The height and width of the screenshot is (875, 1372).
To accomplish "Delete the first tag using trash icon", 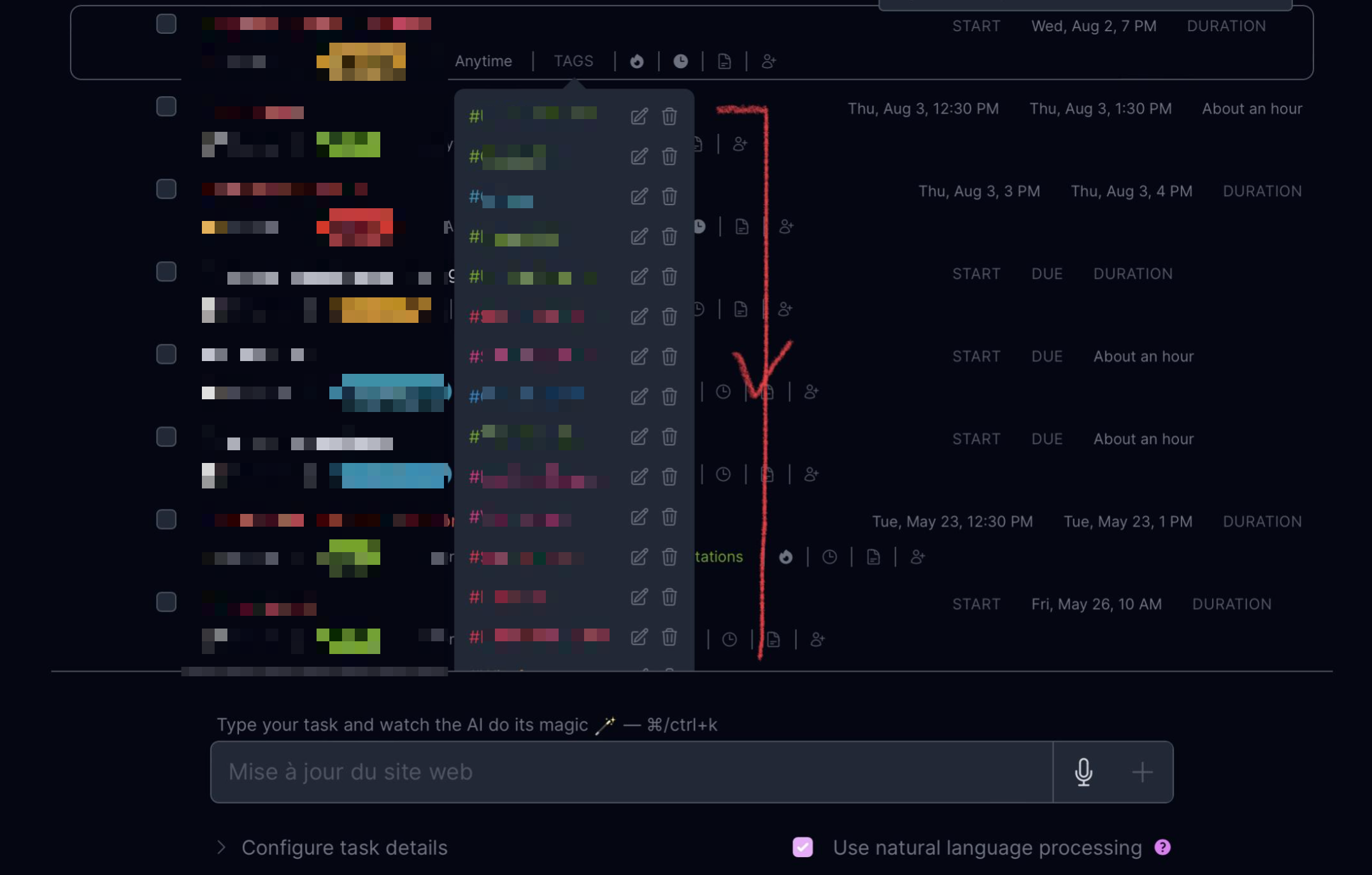I will pyautogui.click(x=669, y=117).
